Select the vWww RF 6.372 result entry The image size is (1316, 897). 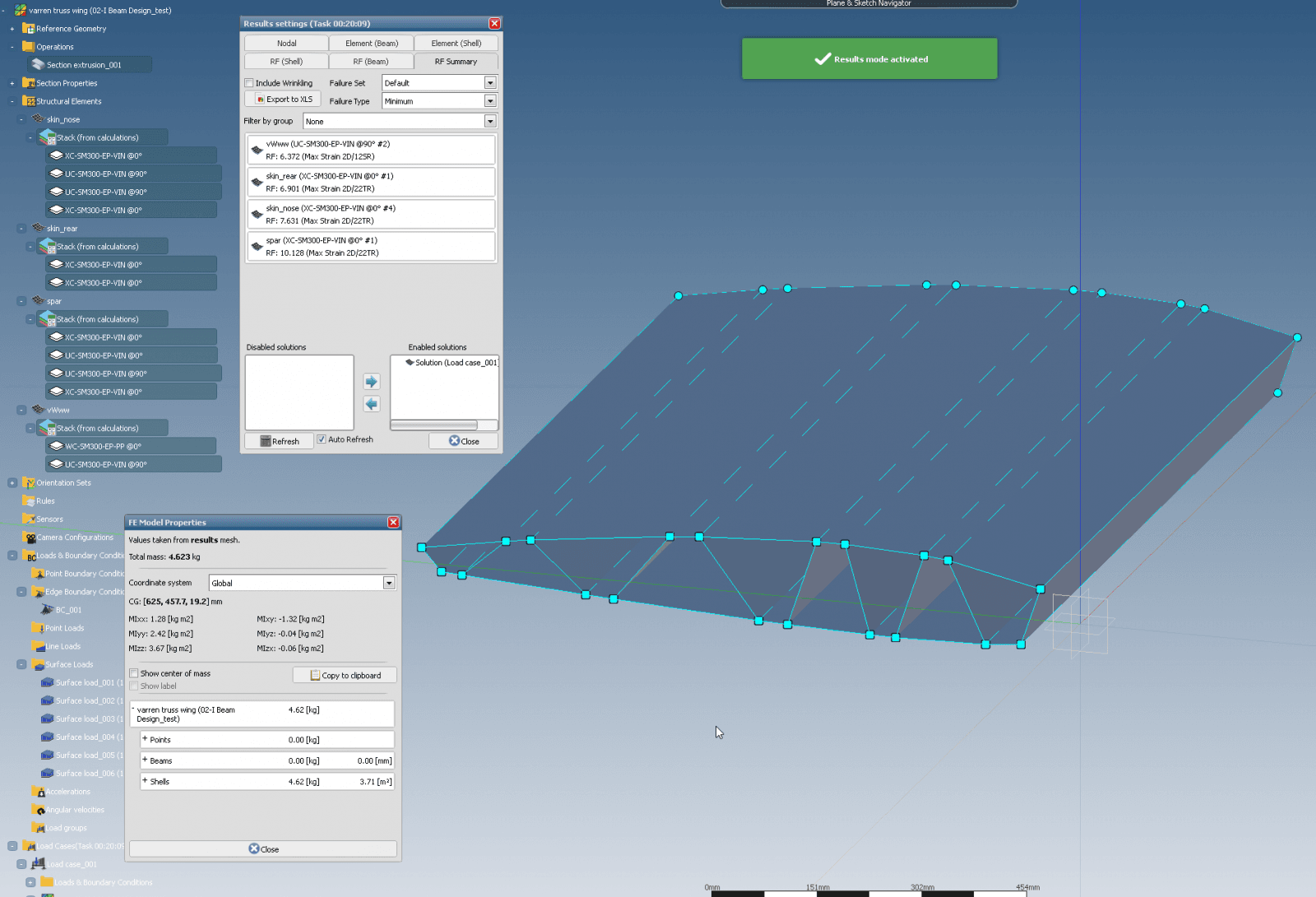coord(371,150)
